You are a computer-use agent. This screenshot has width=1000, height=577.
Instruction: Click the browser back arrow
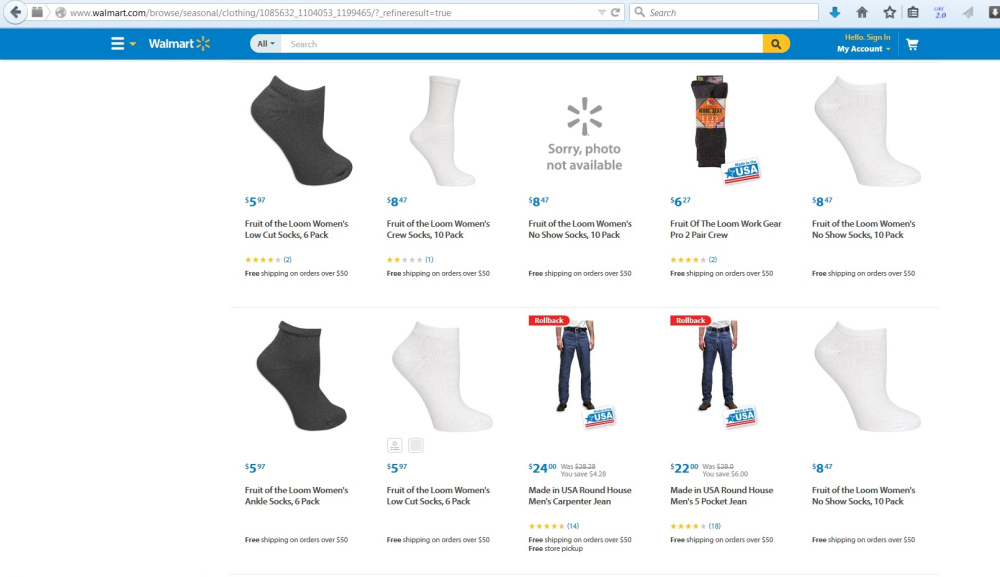(15, 12)
